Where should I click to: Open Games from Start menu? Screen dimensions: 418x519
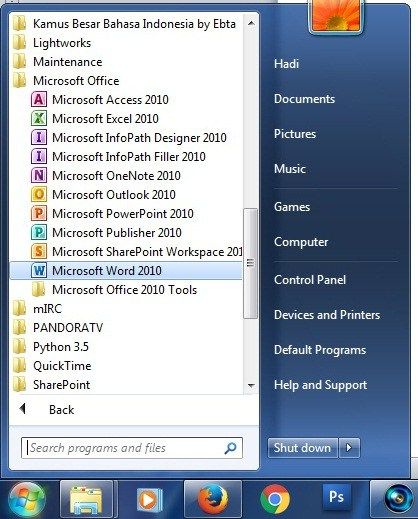click(x=292, y=207)
